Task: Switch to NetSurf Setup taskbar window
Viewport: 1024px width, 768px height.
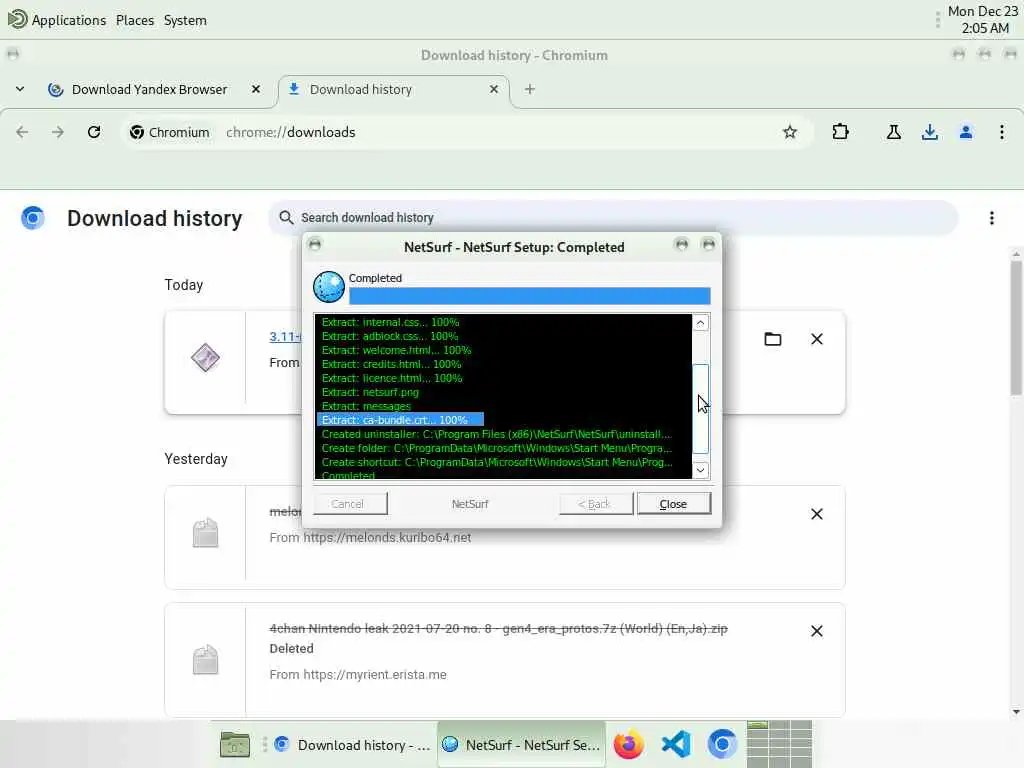Action: point(521,744)
